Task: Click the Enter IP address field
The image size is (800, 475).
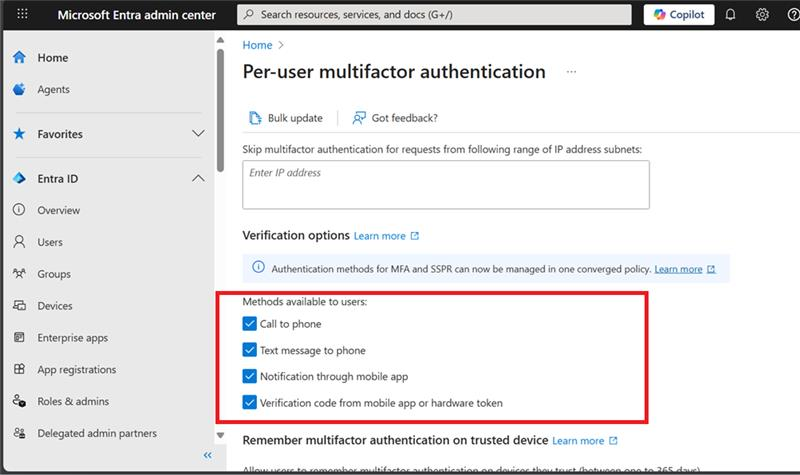Action: (x=446, y=185)
